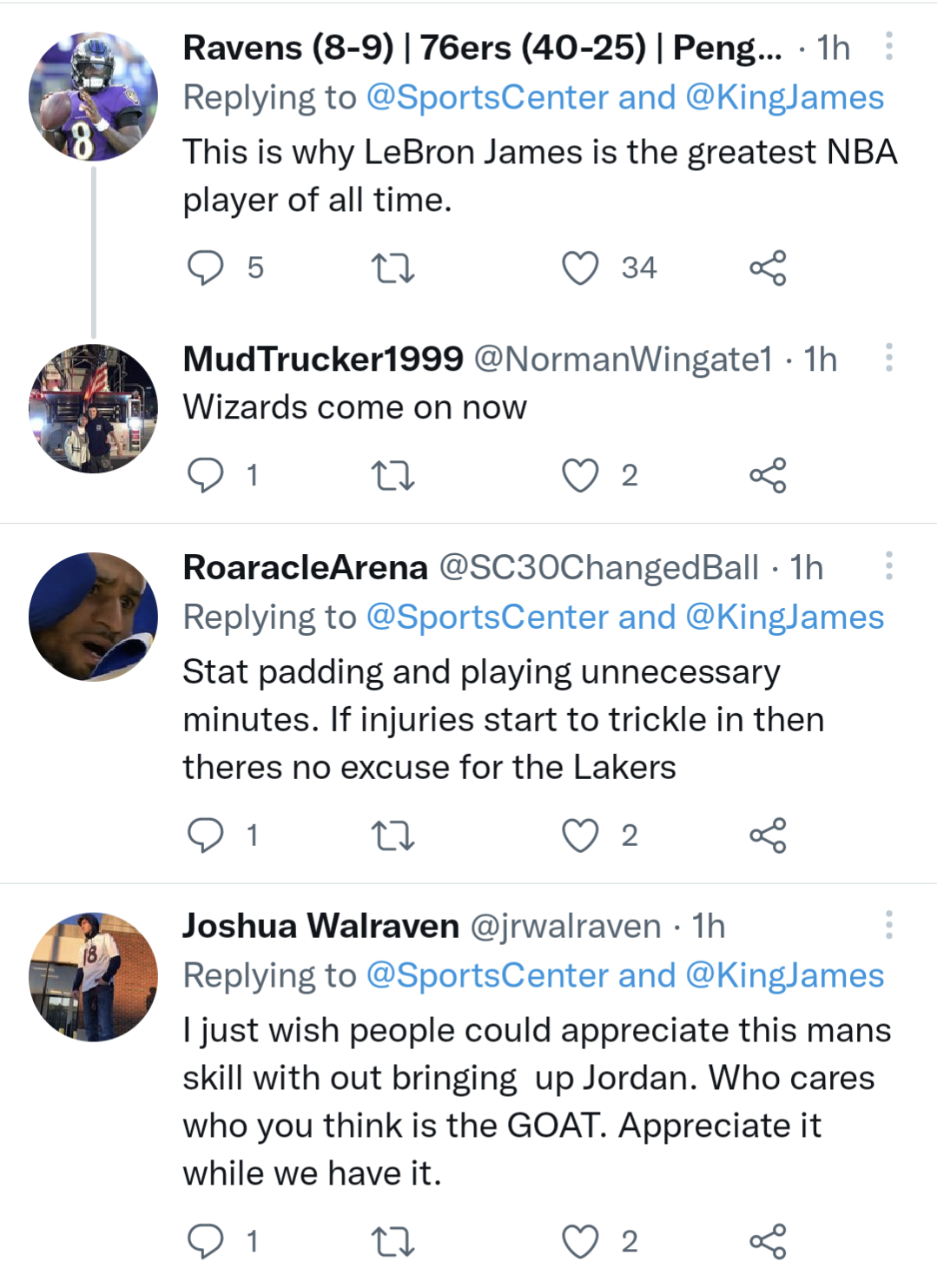Open @KingJames link in Joshua Walraven's reply
This screenshot has height=1288, width=937.
[x=784, y=976]
